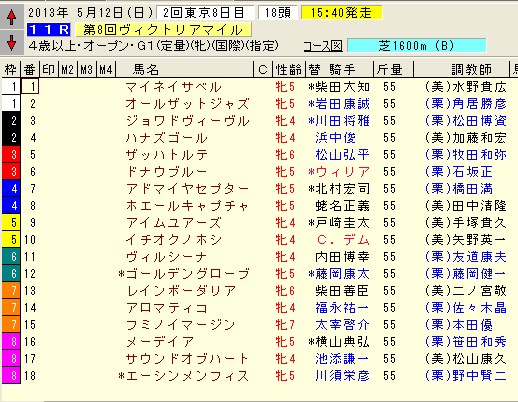This screenshot has width=518, height=402.
Task: Click trainer (栗)松田博資
Action: point(466,121)
